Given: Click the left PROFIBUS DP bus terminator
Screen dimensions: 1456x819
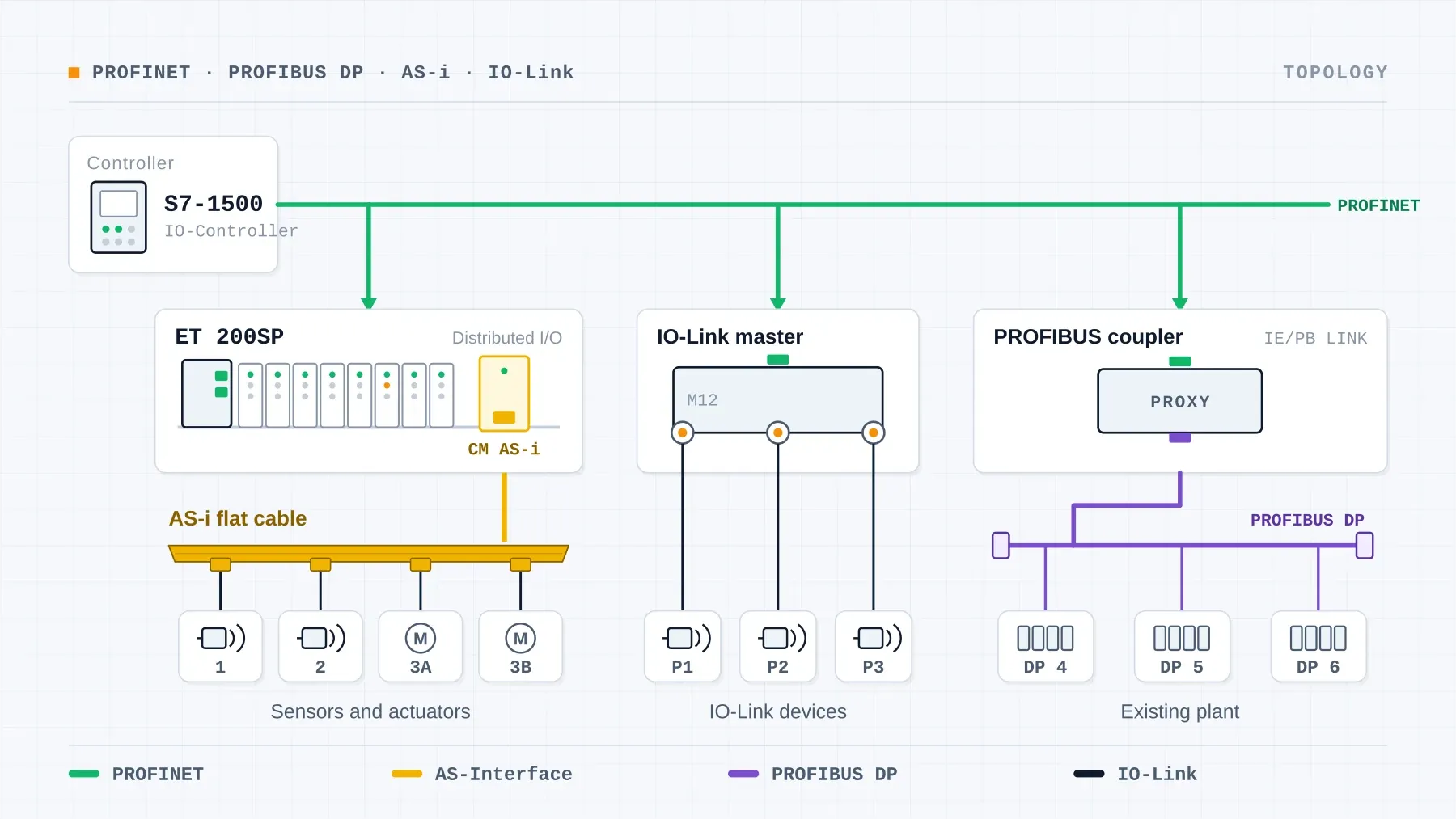Looking at the screenshot, I should pos(1001,545).
